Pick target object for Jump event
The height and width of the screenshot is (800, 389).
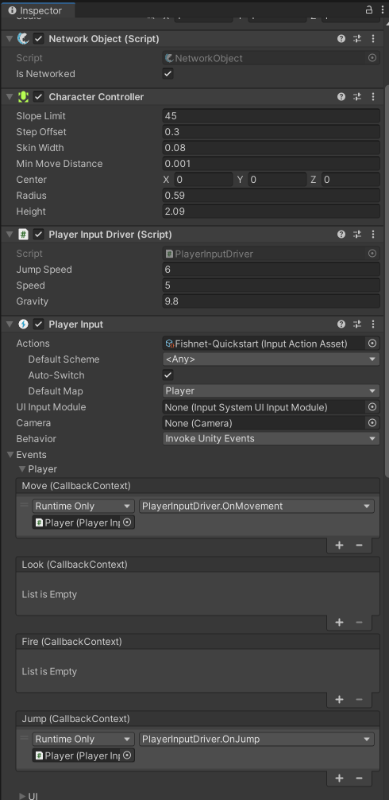point(128,756)
